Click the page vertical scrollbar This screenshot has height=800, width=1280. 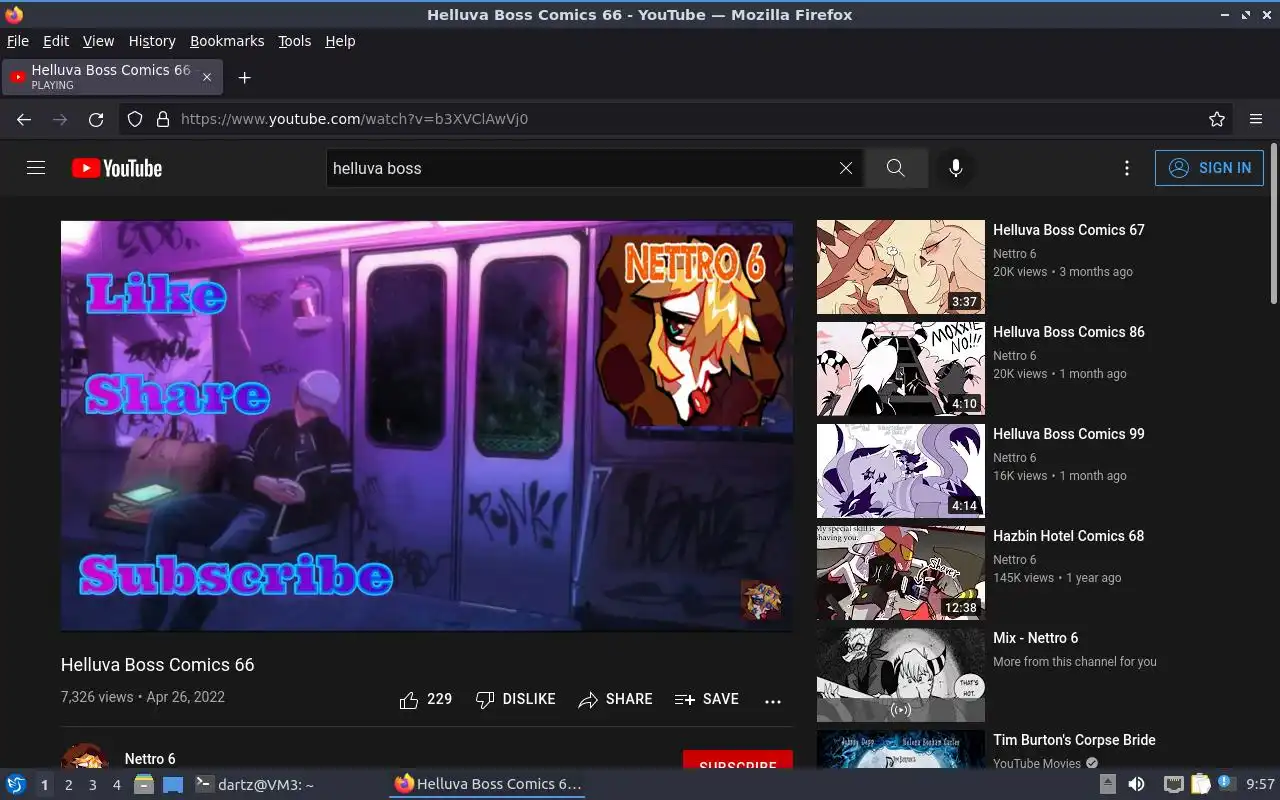[1273, 226]
